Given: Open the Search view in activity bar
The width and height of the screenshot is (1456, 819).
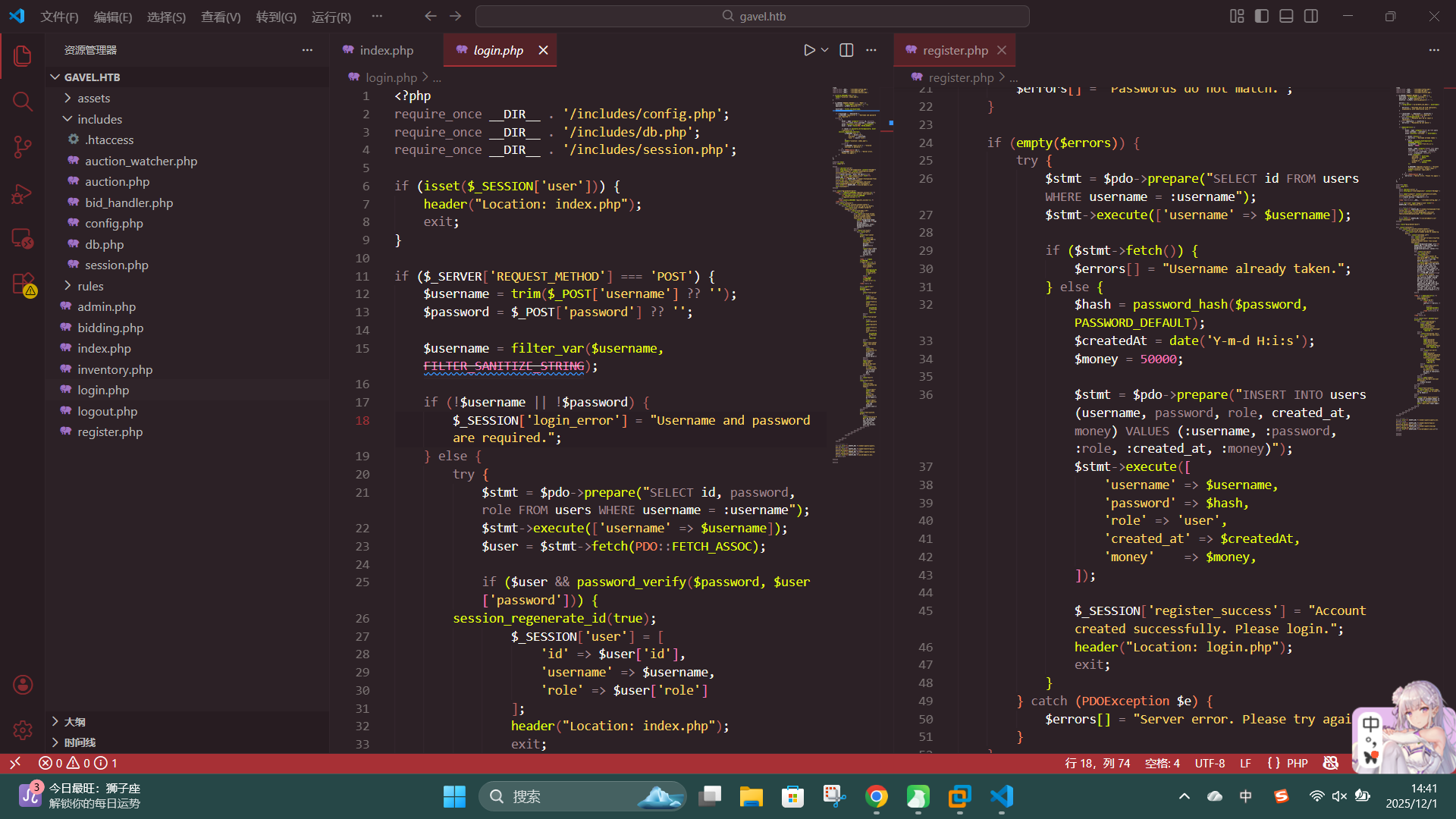Looking at the screenshot, I should click(23, 102).
